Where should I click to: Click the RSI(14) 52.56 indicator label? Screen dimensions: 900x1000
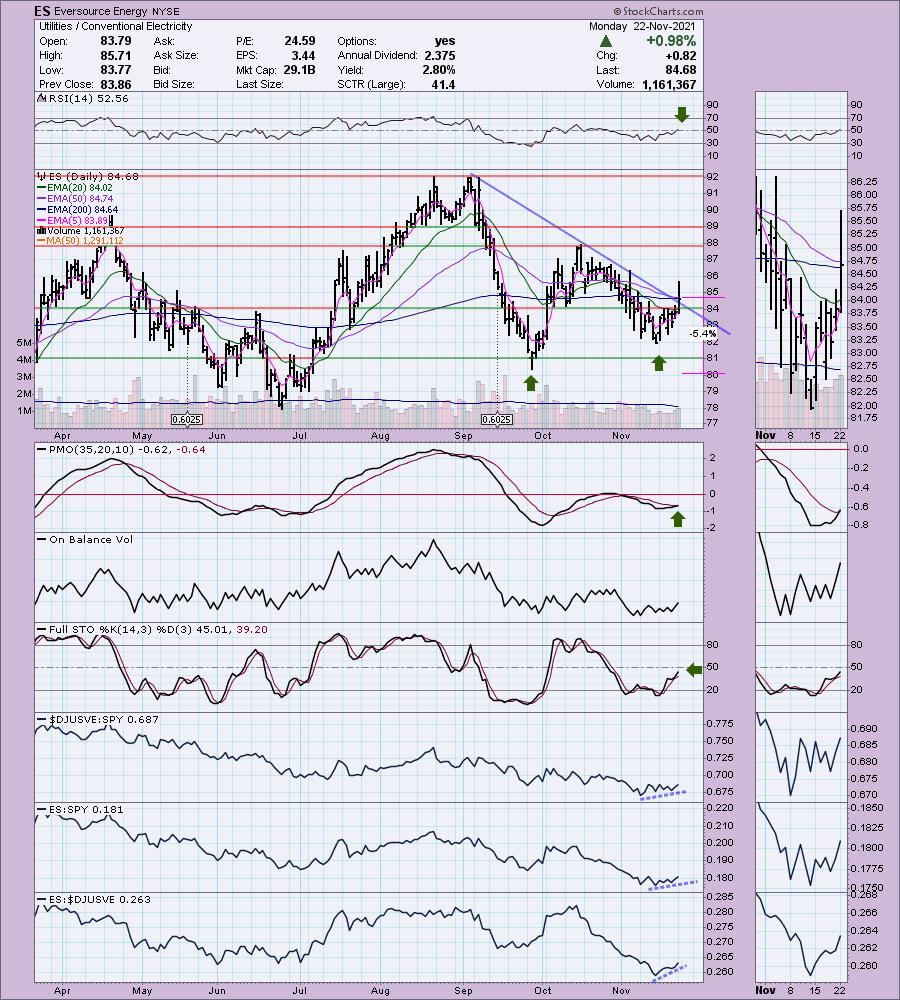pyautogui.click(x=84, y=98)
